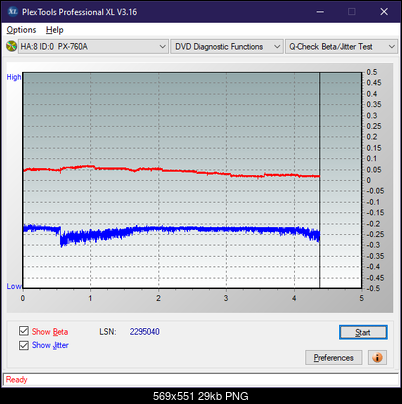The image size is (402, 404).
Task: Click the orange info icon button
Action: (377, 358)
